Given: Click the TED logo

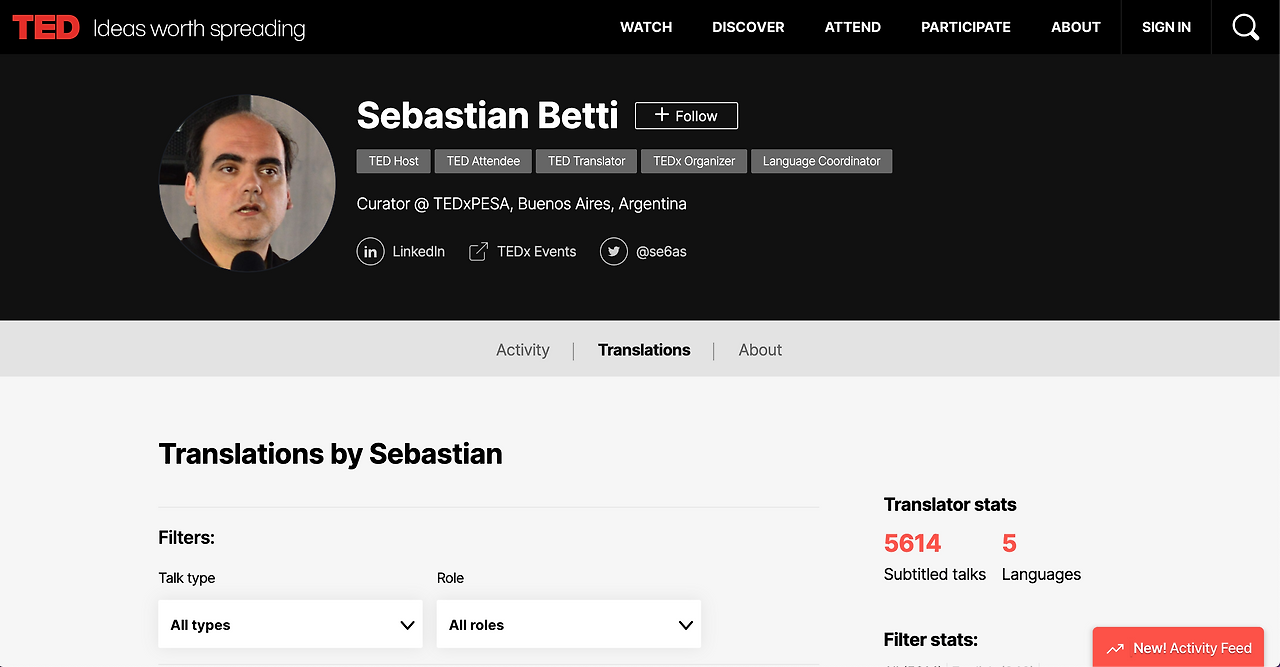Looking at the screenshot, I should click(x=46, y=27).
